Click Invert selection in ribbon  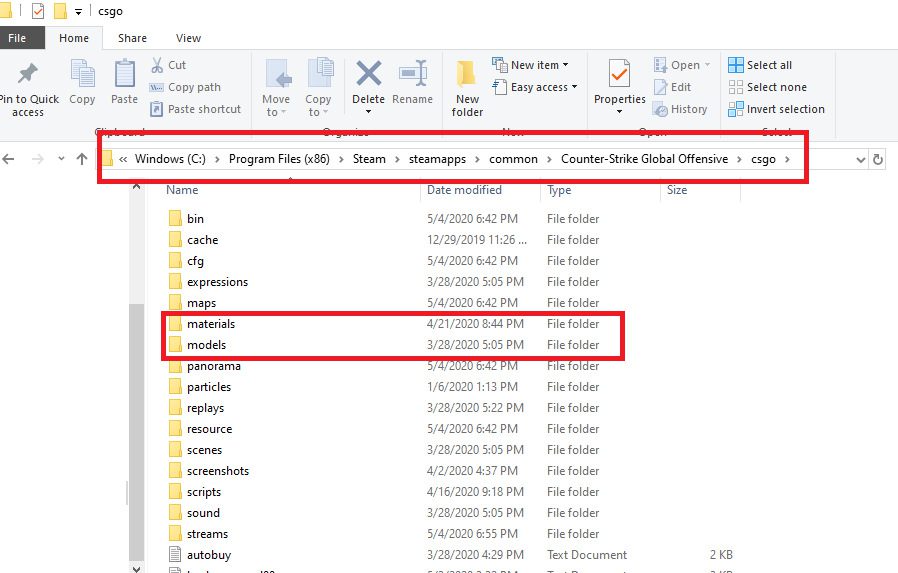pos(777,109)
